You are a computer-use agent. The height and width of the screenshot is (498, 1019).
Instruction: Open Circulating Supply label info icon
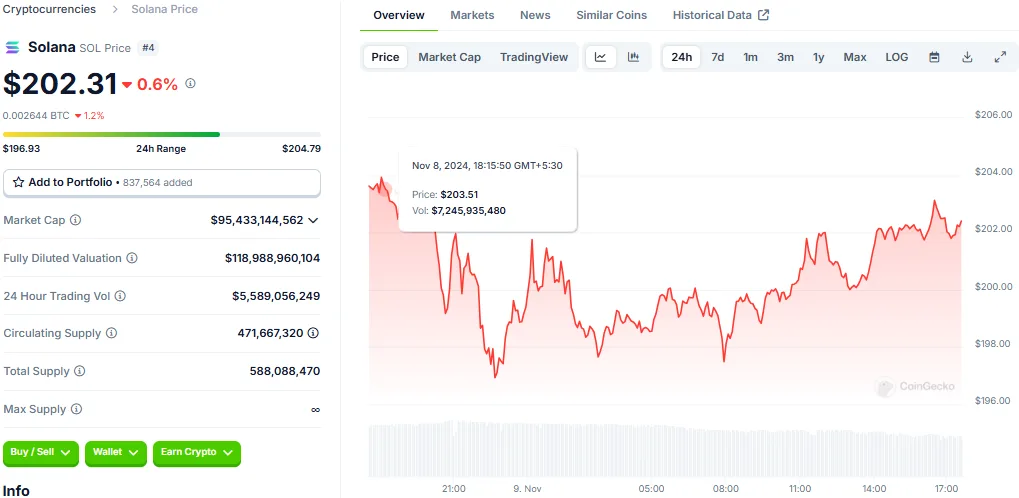click(x=111, y=333)
